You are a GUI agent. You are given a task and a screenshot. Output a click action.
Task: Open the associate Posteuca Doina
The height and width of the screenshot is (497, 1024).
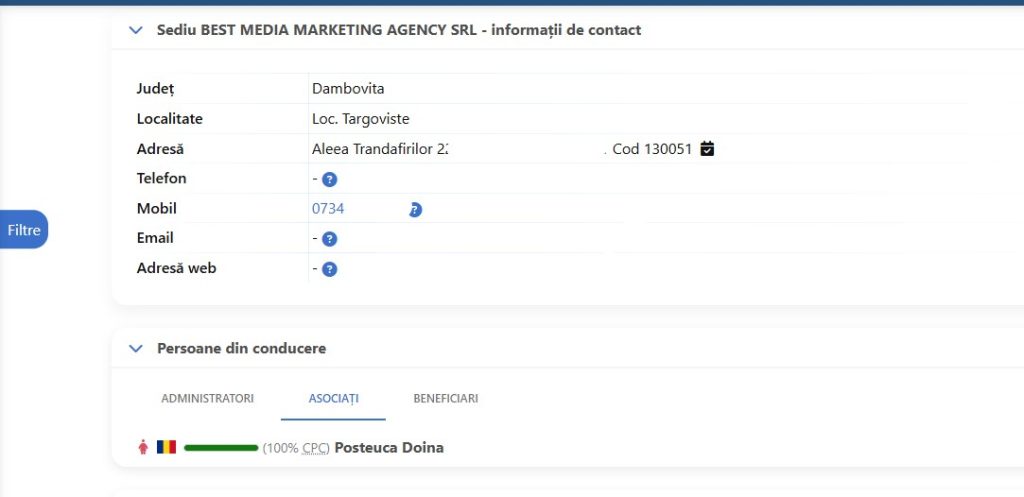point(388,448)
